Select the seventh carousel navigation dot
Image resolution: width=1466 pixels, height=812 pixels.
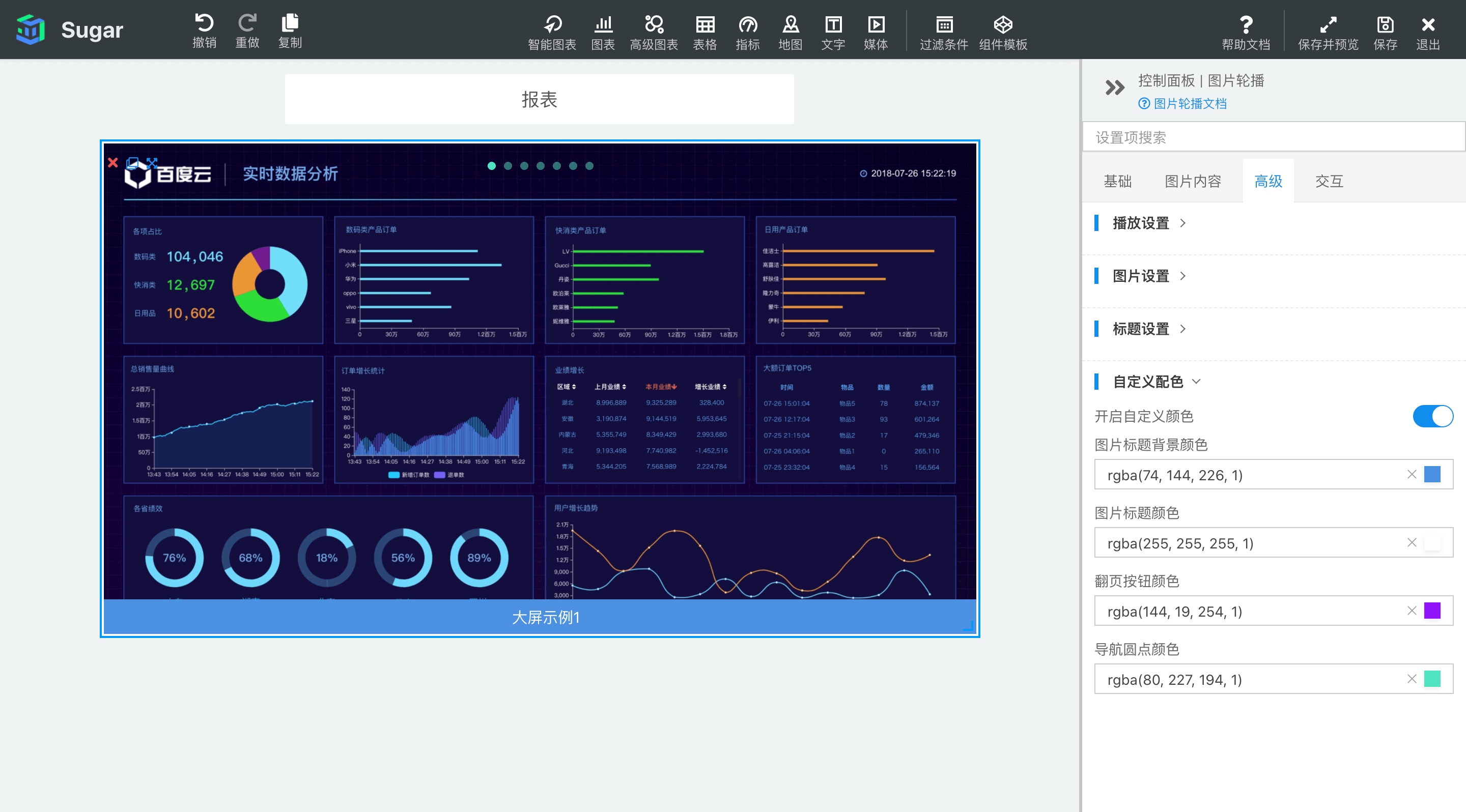click(589, 166)
